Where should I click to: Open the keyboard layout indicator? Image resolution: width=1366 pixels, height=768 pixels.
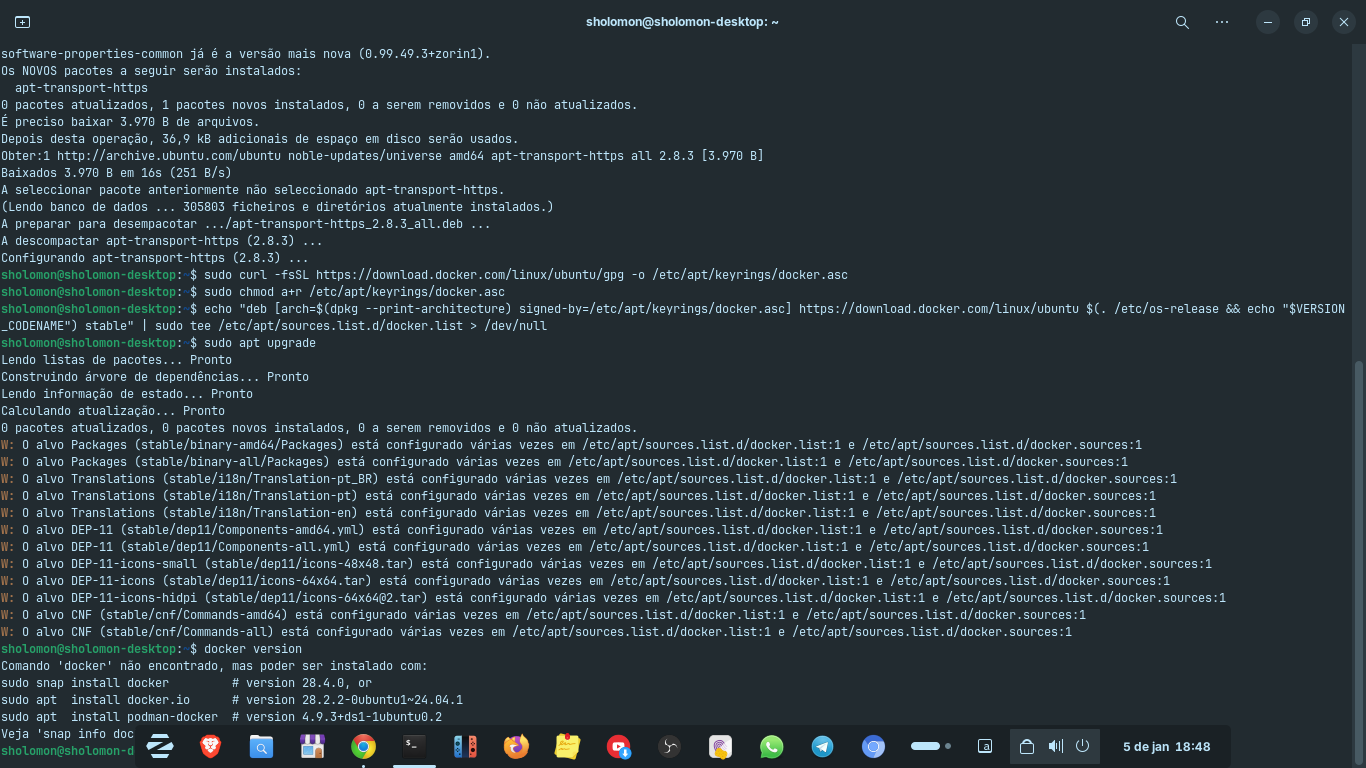click(x=985, y=746)
